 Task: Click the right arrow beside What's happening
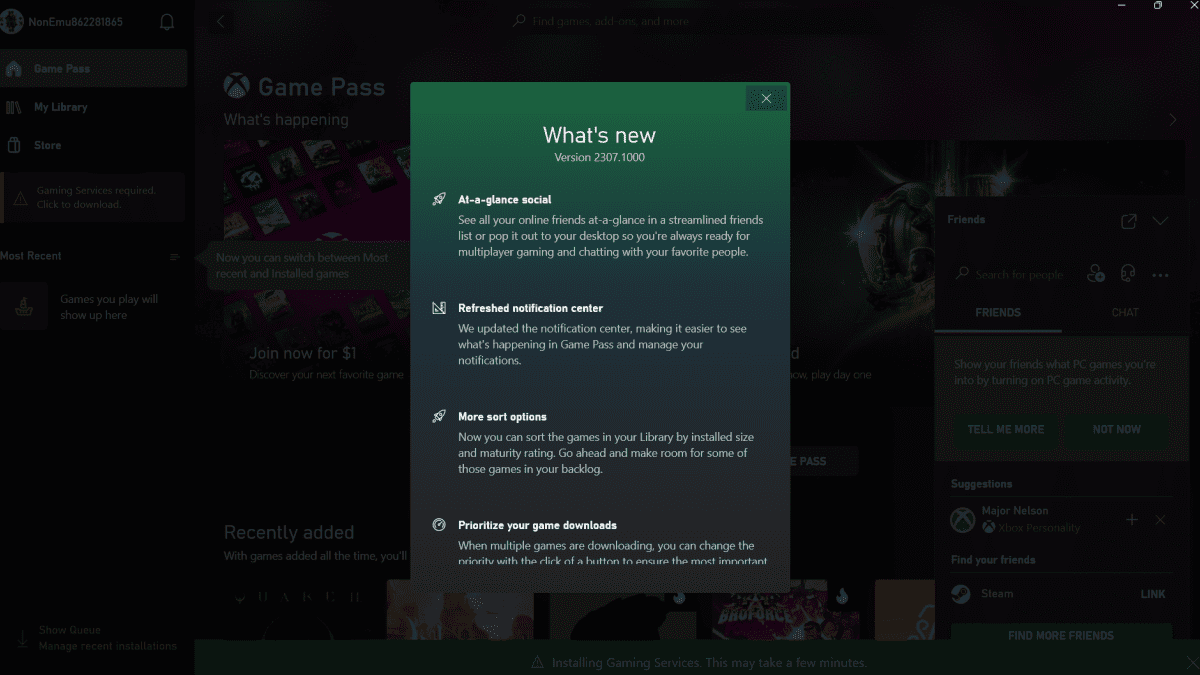tap(1173, 120)
